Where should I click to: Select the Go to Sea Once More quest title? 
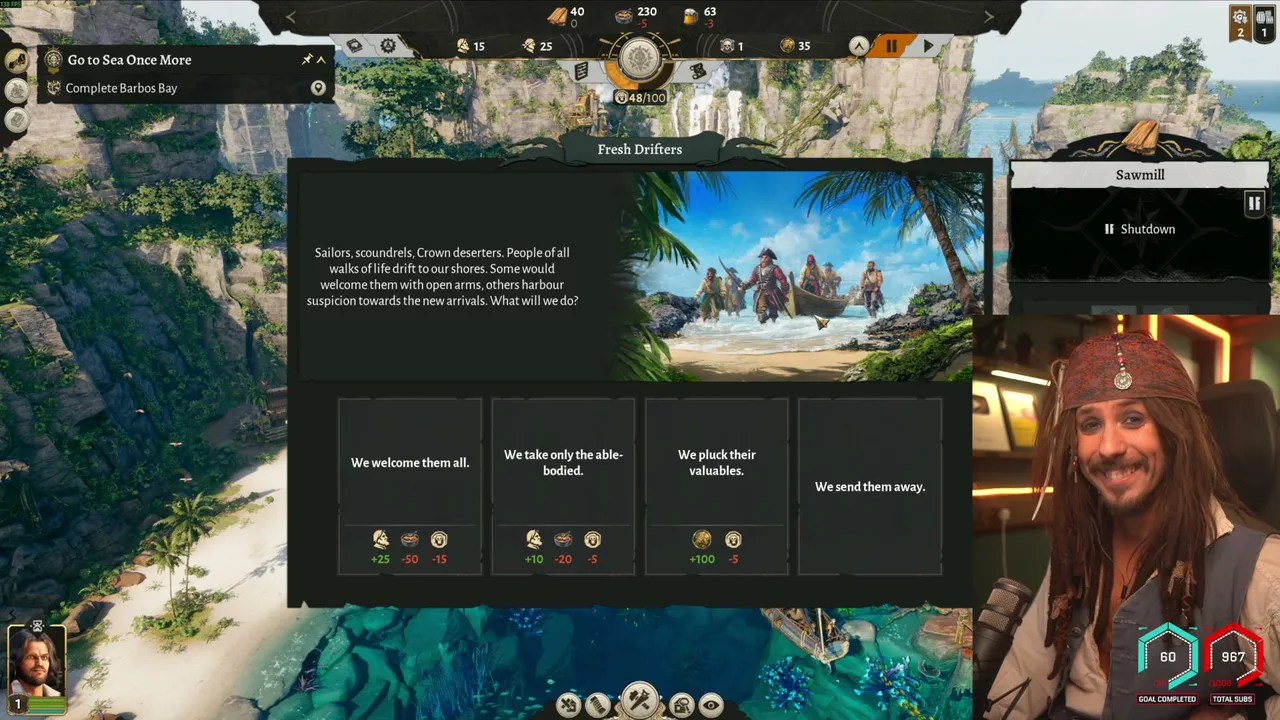(x=129, y=60)
